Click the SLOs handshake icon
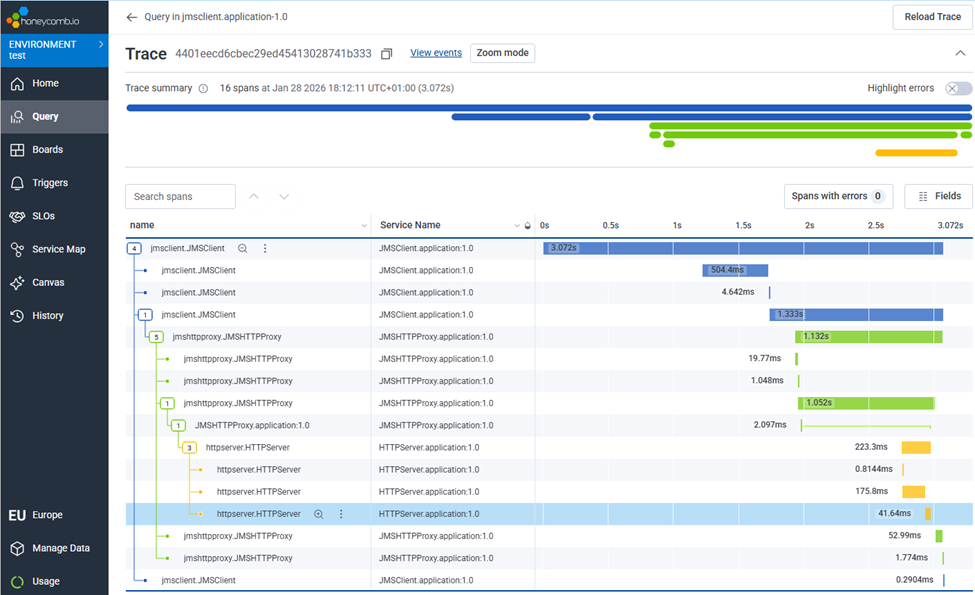 tap(17, 216)
